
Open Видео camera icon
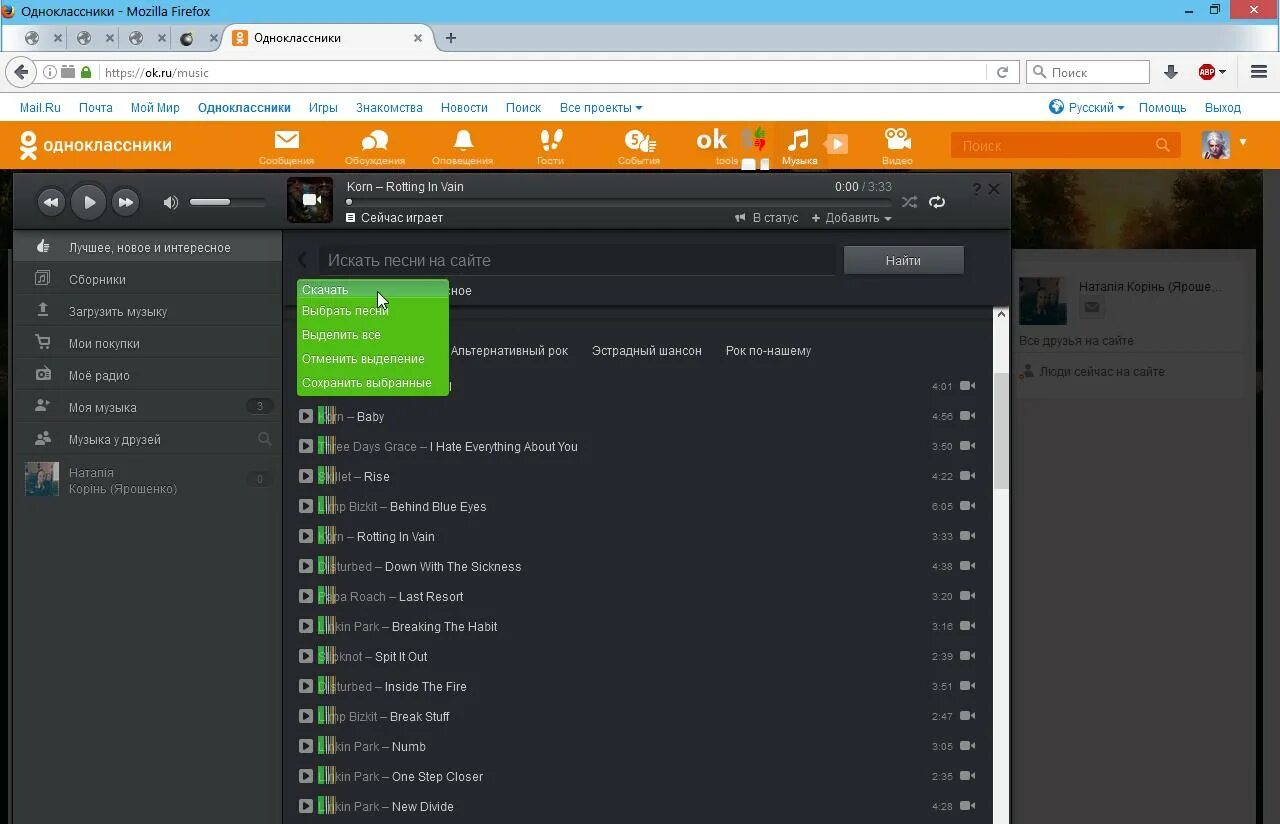897,146
